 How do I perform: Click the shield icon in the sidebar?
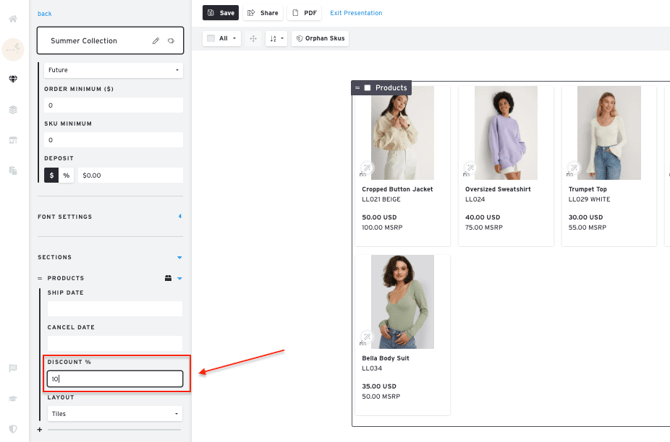pyautogui.click(x=13, y=429)
